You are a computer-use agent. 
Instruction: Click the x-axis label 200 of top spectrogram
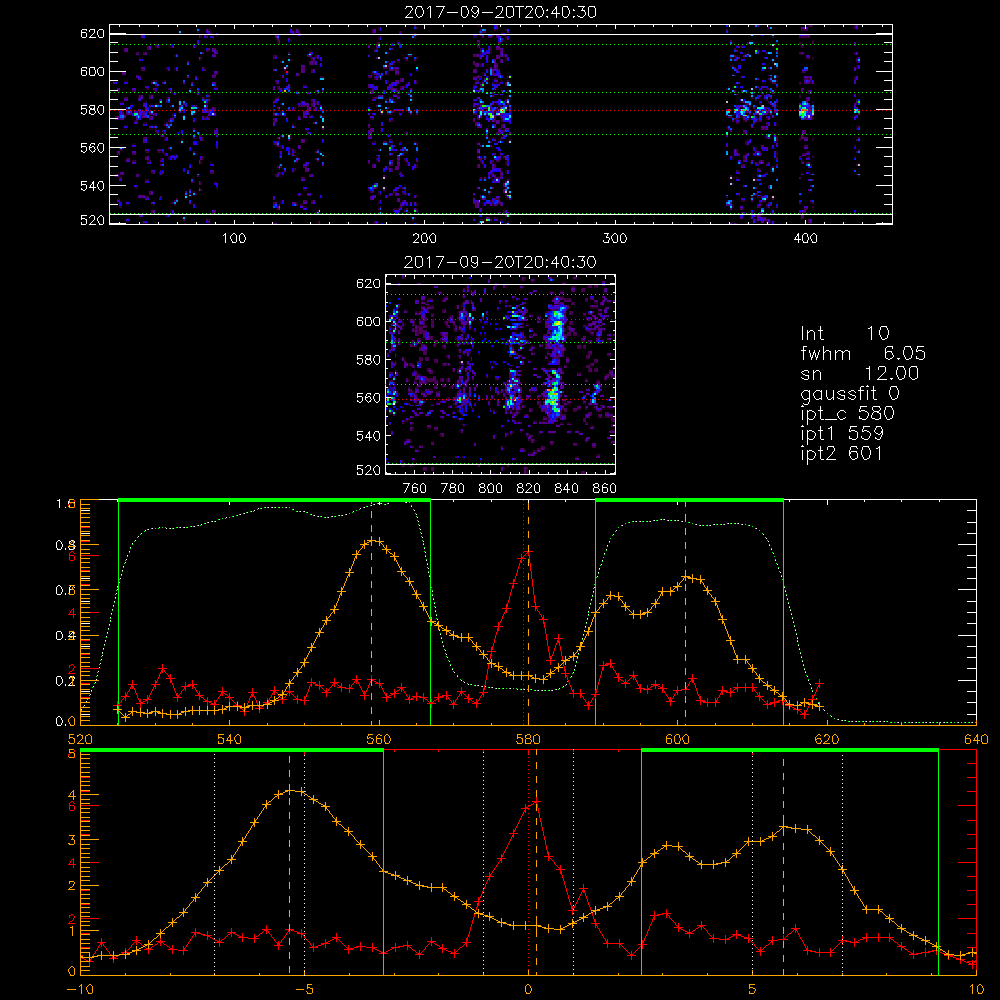[424, 239]
